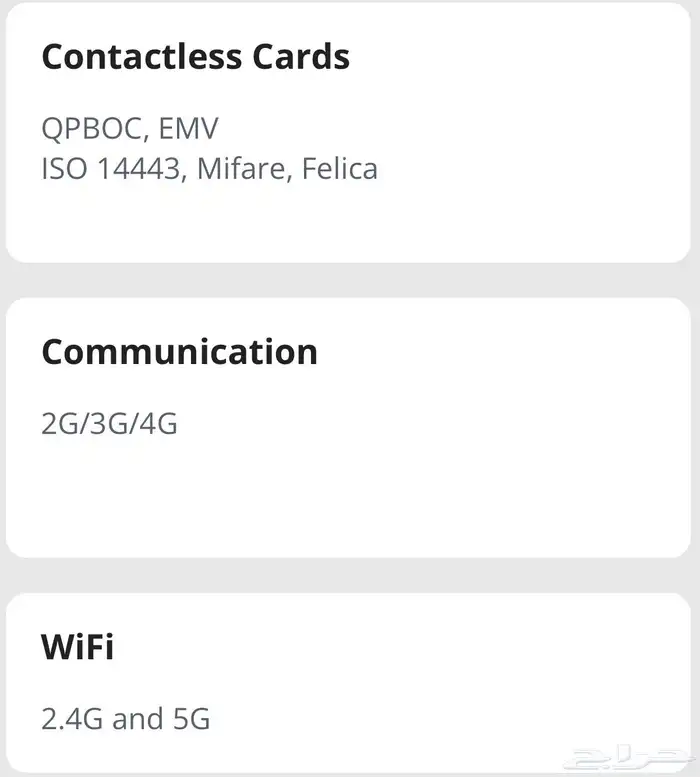
Task: Click the Contactless Cards heading
Action: pos(195,57)
